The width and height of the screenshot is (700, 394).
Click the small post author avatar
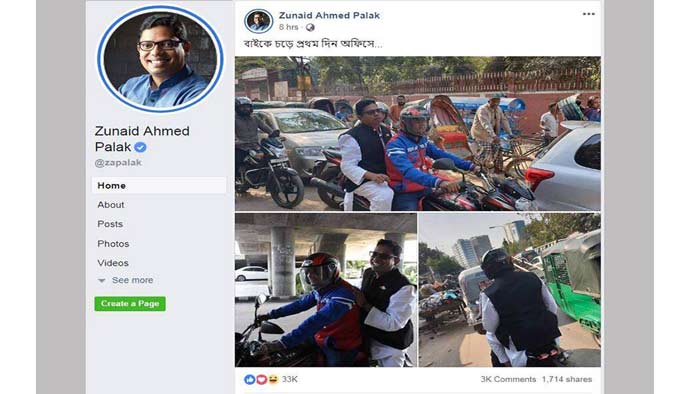pyautogui.click(x=258, y=21)
